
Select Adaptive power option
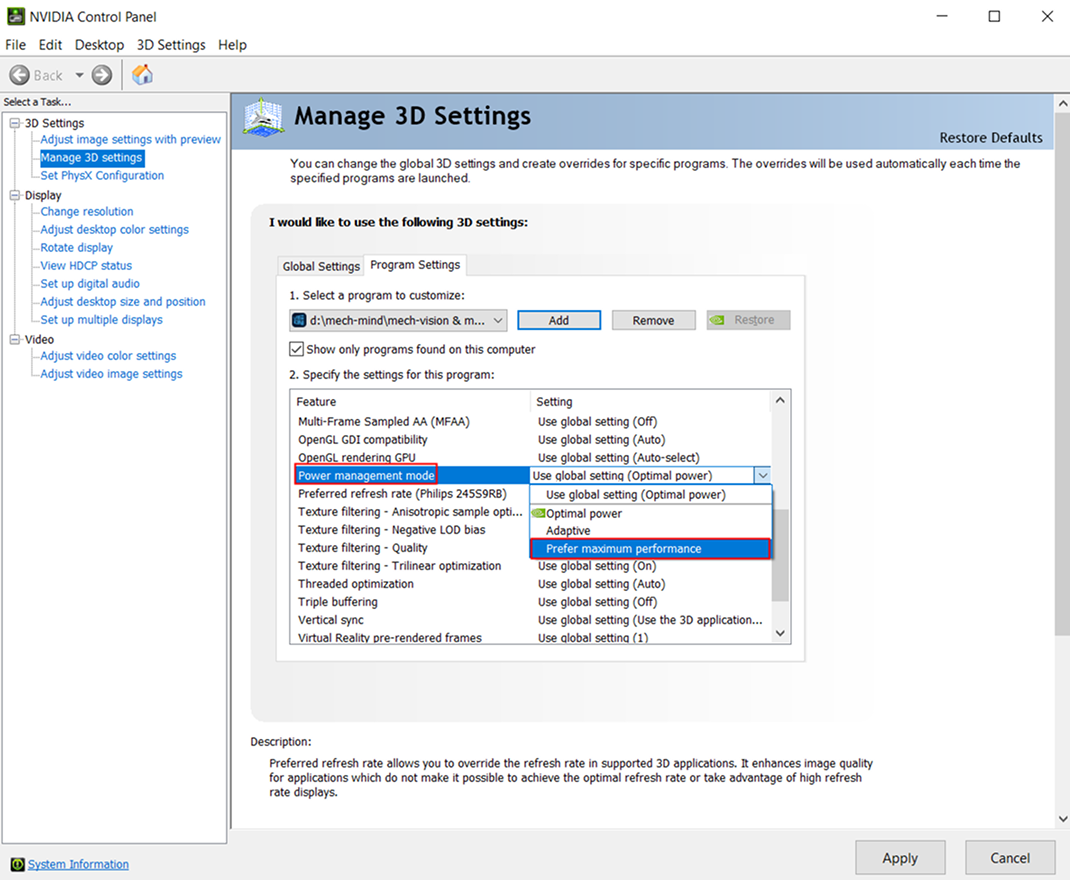(650, 531)
